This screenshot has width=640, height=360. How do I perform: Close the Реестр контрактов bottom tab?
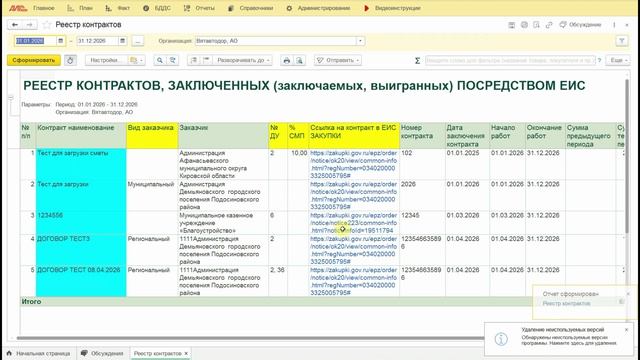[186, 353]
